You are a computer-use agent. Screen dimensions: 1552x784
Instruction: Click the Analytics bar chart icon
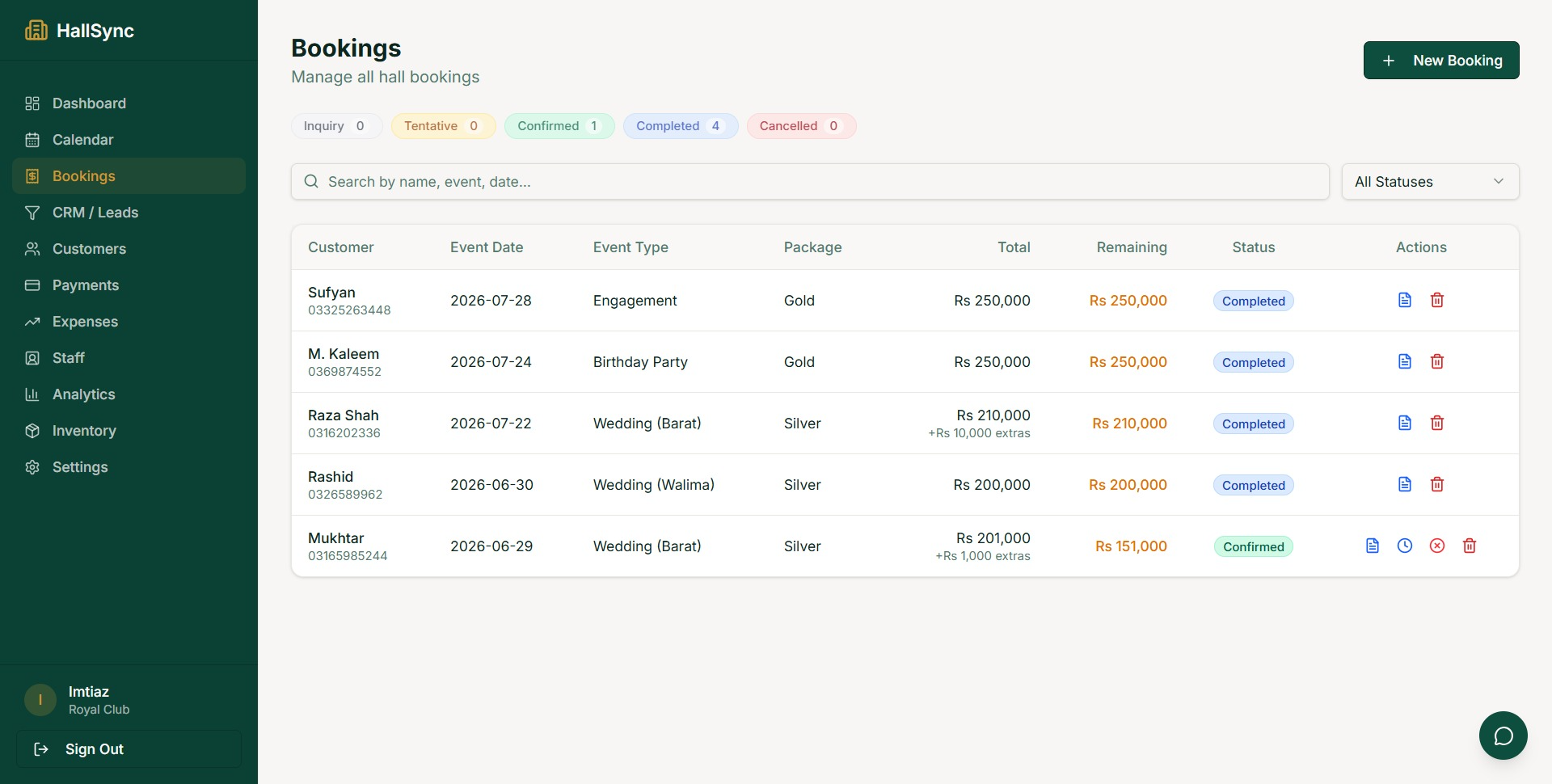pos(32,394)
